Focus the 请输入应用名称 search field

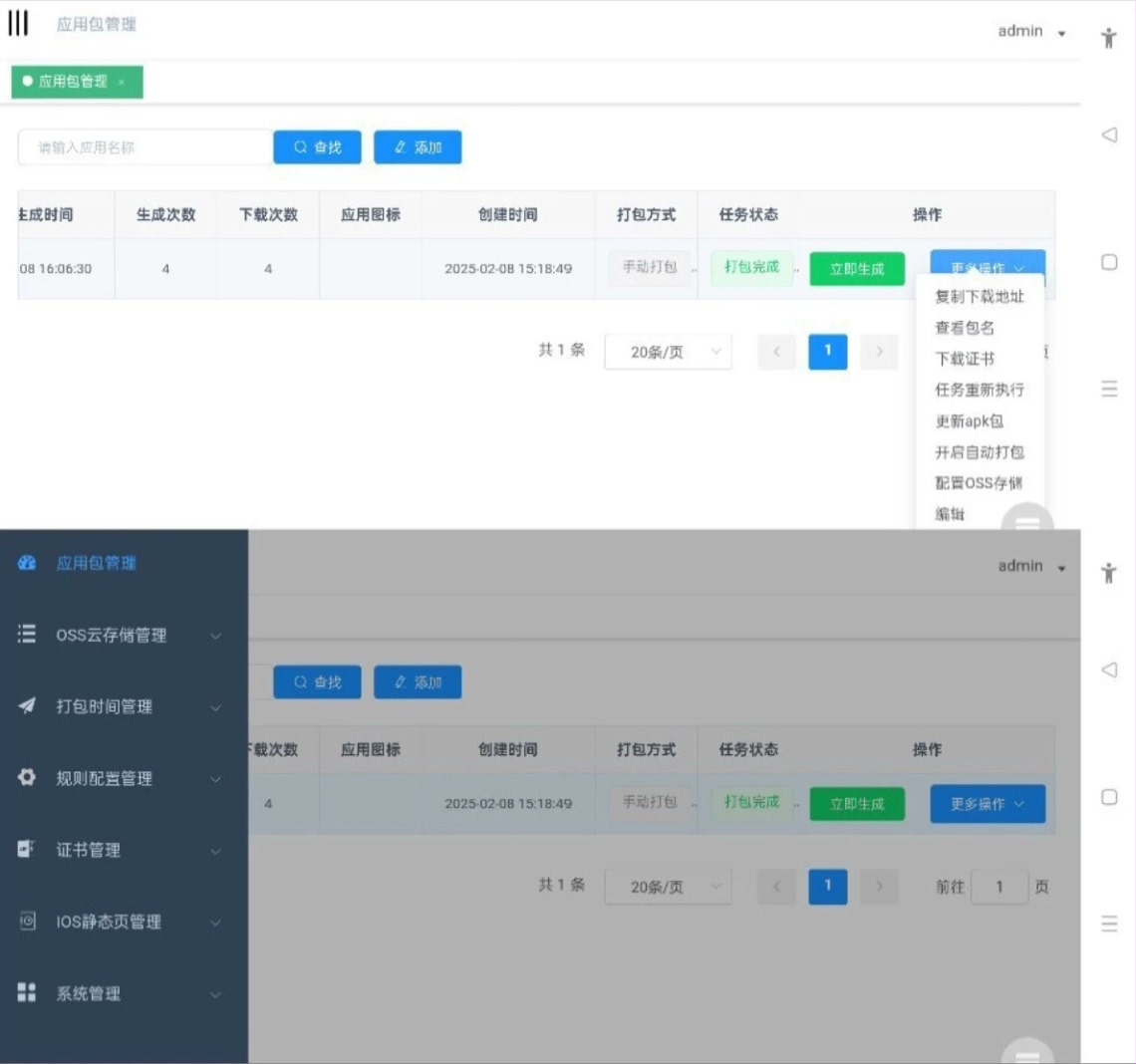pos(144,147)
